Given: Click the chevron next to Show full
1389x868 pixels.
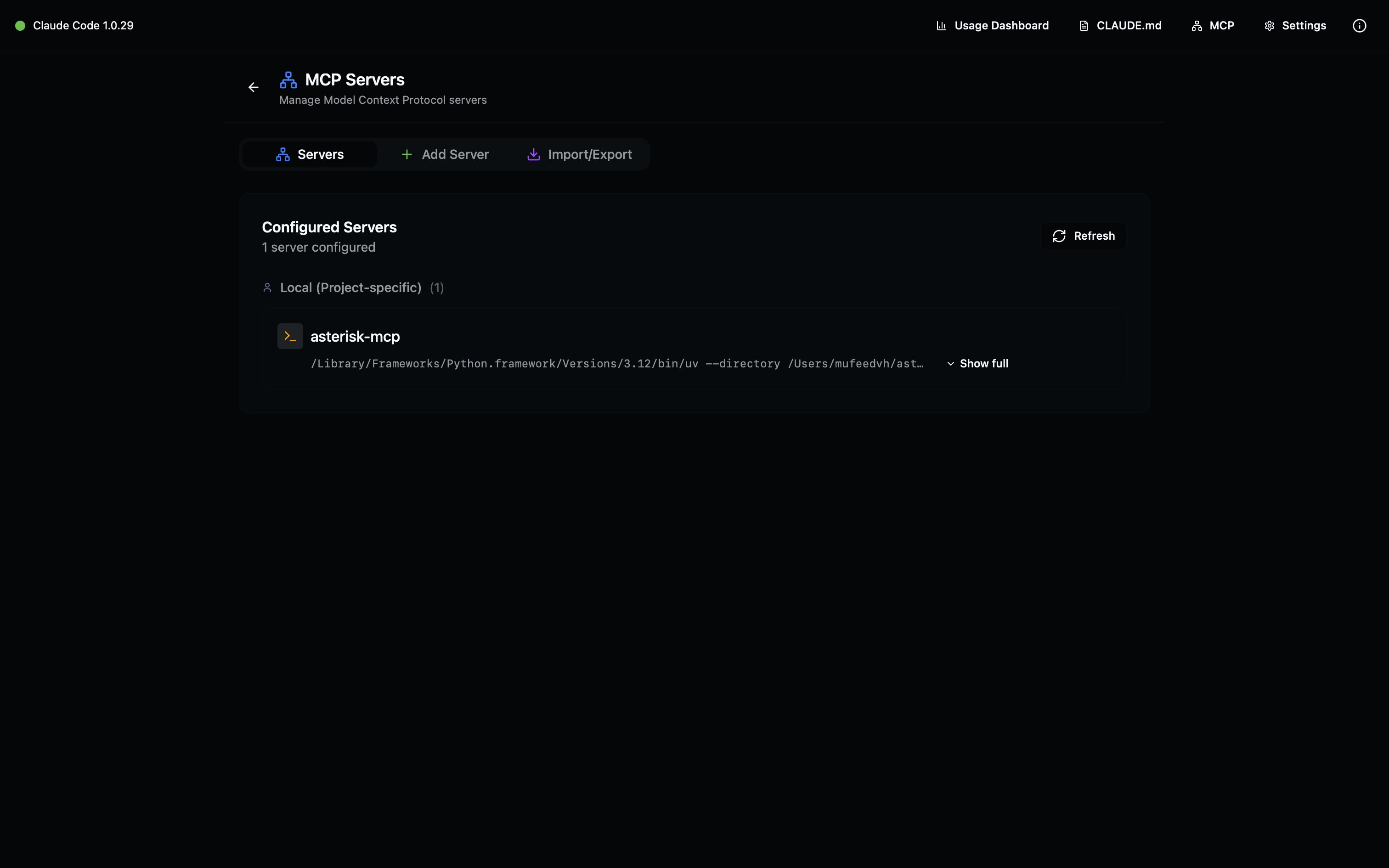Looking at the screenshot, I should pos(950,363).
